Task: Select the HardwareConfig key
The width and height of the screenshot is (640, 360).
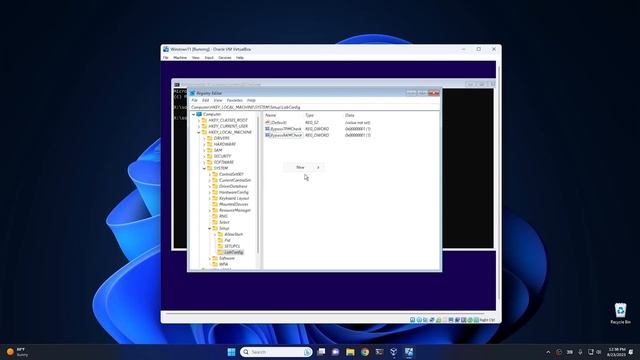Action: [x=233, y=192]
